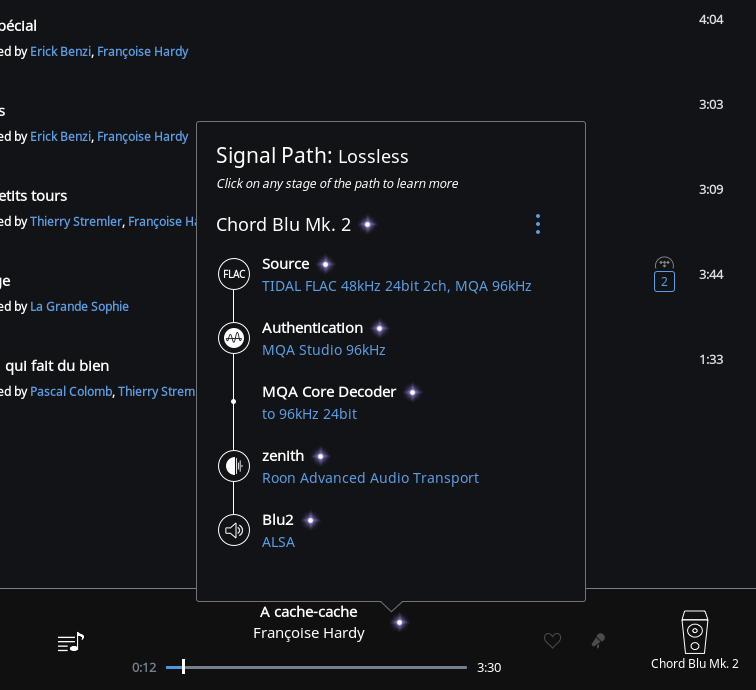Open the La Grande Sophie artist link
The image size is (756, 690).
click(x=79, y=306)
